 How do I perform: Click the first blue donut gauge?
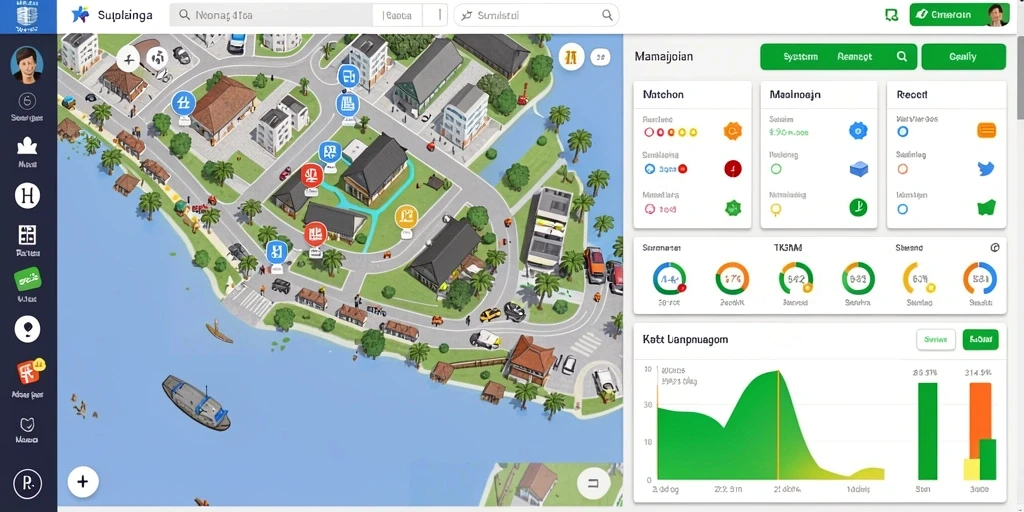[669, 279]
